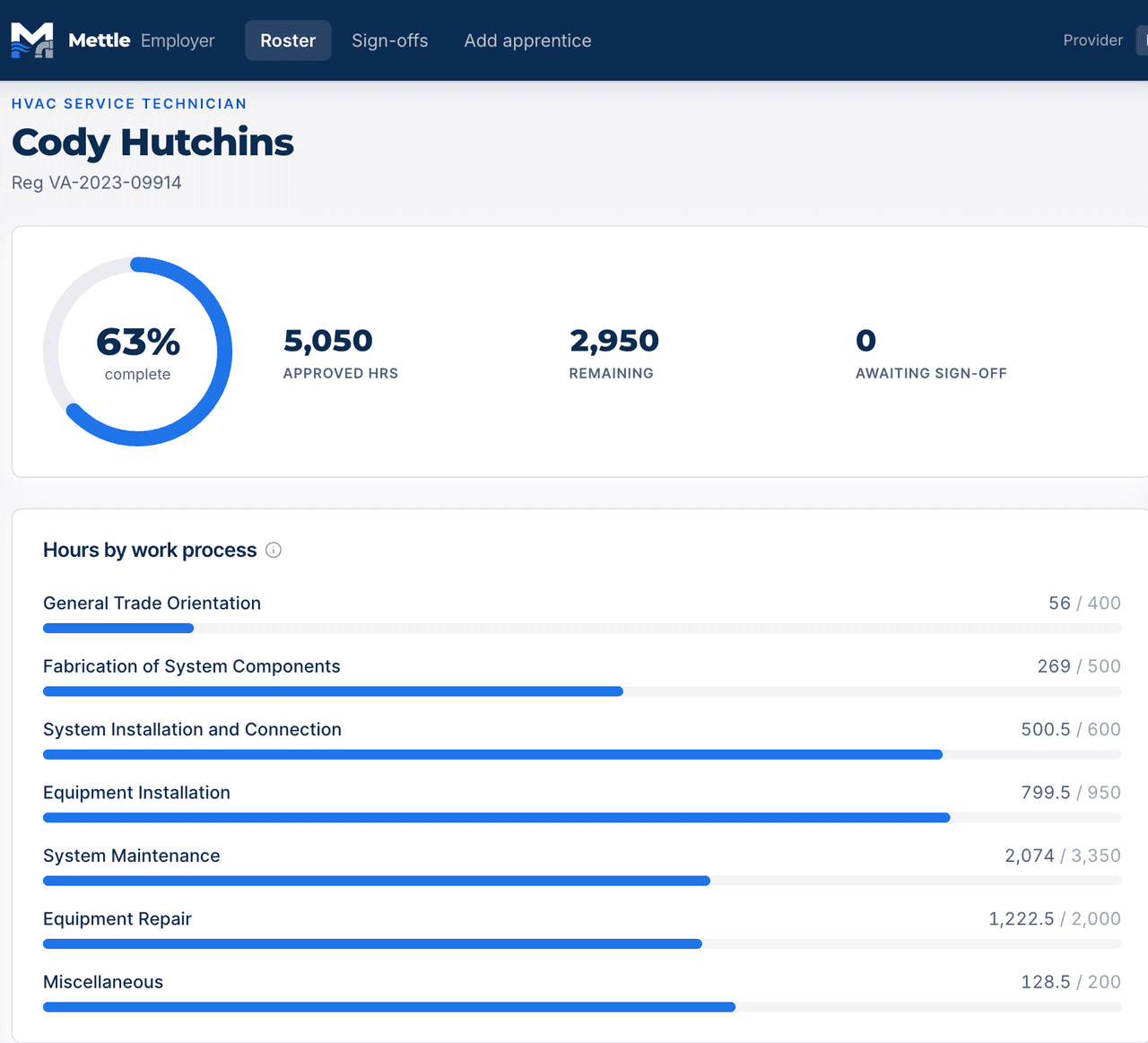This screenshot has height=1043, width=1148.
Task: Click the Fabrication of System Components progress bar
Action: (x=582, y=691)
